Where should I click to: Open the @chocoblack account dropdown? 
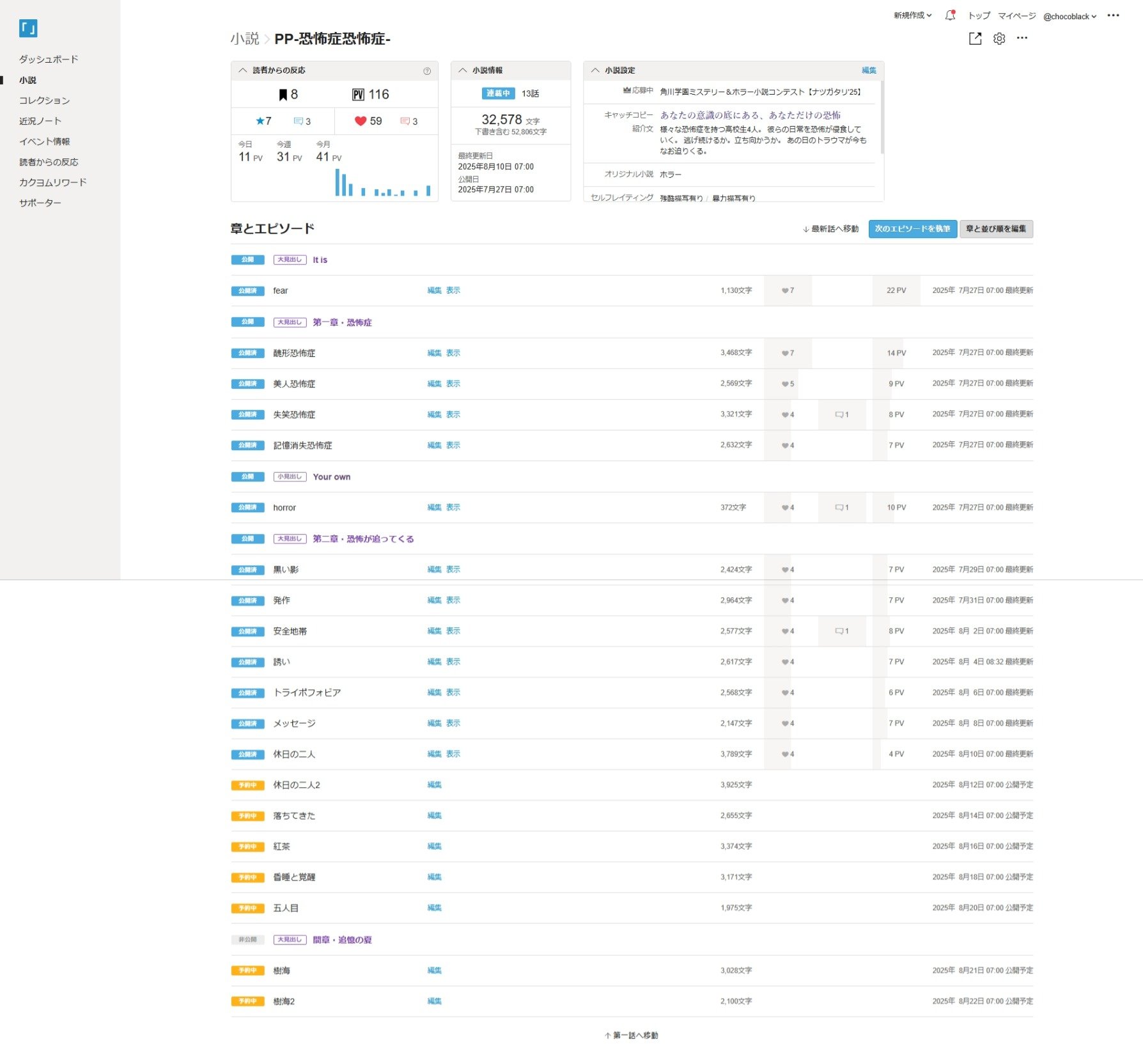tap(1069, 17)
